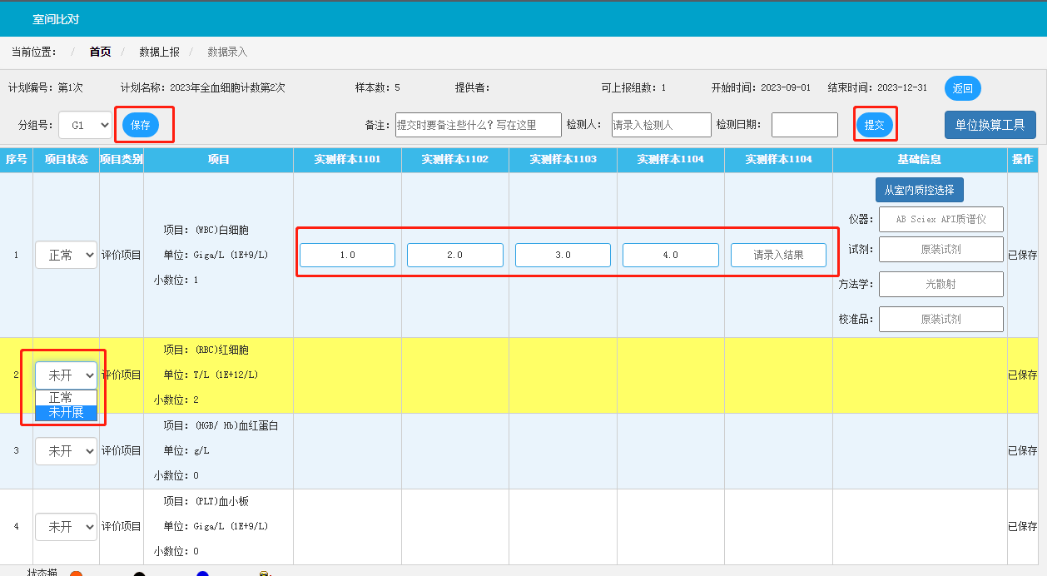Click 评价项目 in the 白细胞 row
The width and height of the screenshot is (1047, 576).
click(x=121, y=255)
